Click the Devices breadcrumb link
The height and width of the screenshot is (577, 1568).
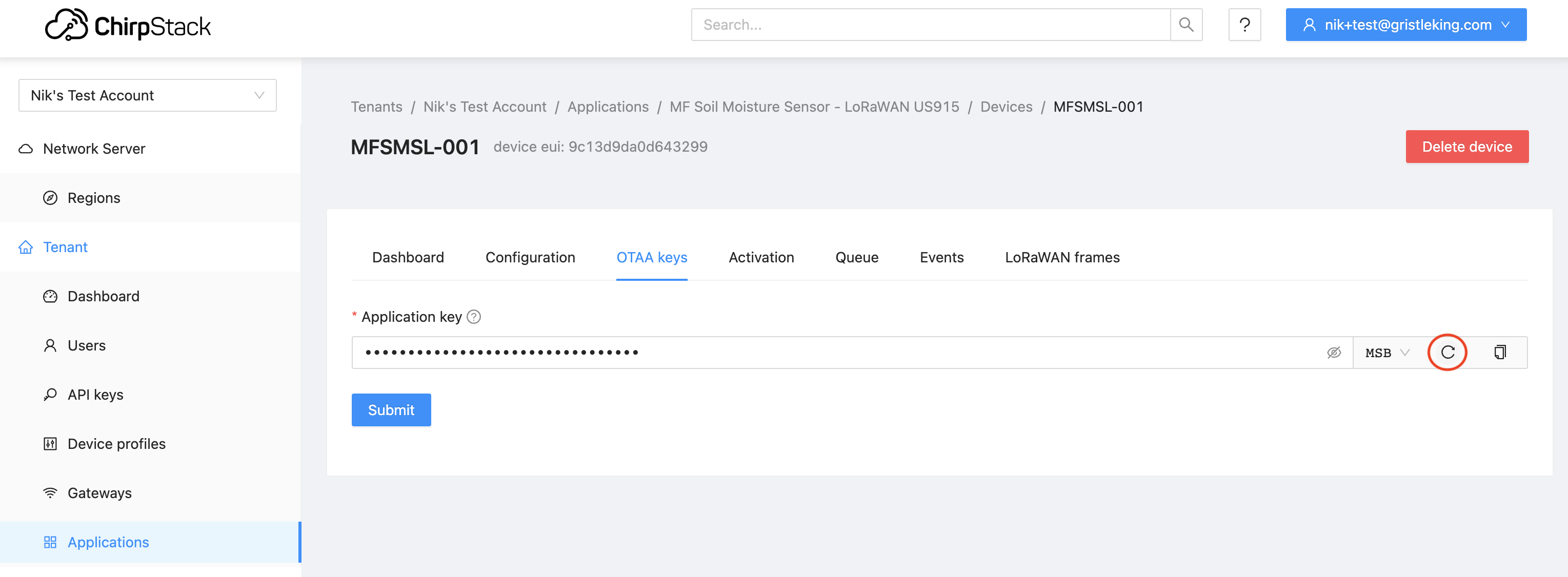[x=1006, y=107]
